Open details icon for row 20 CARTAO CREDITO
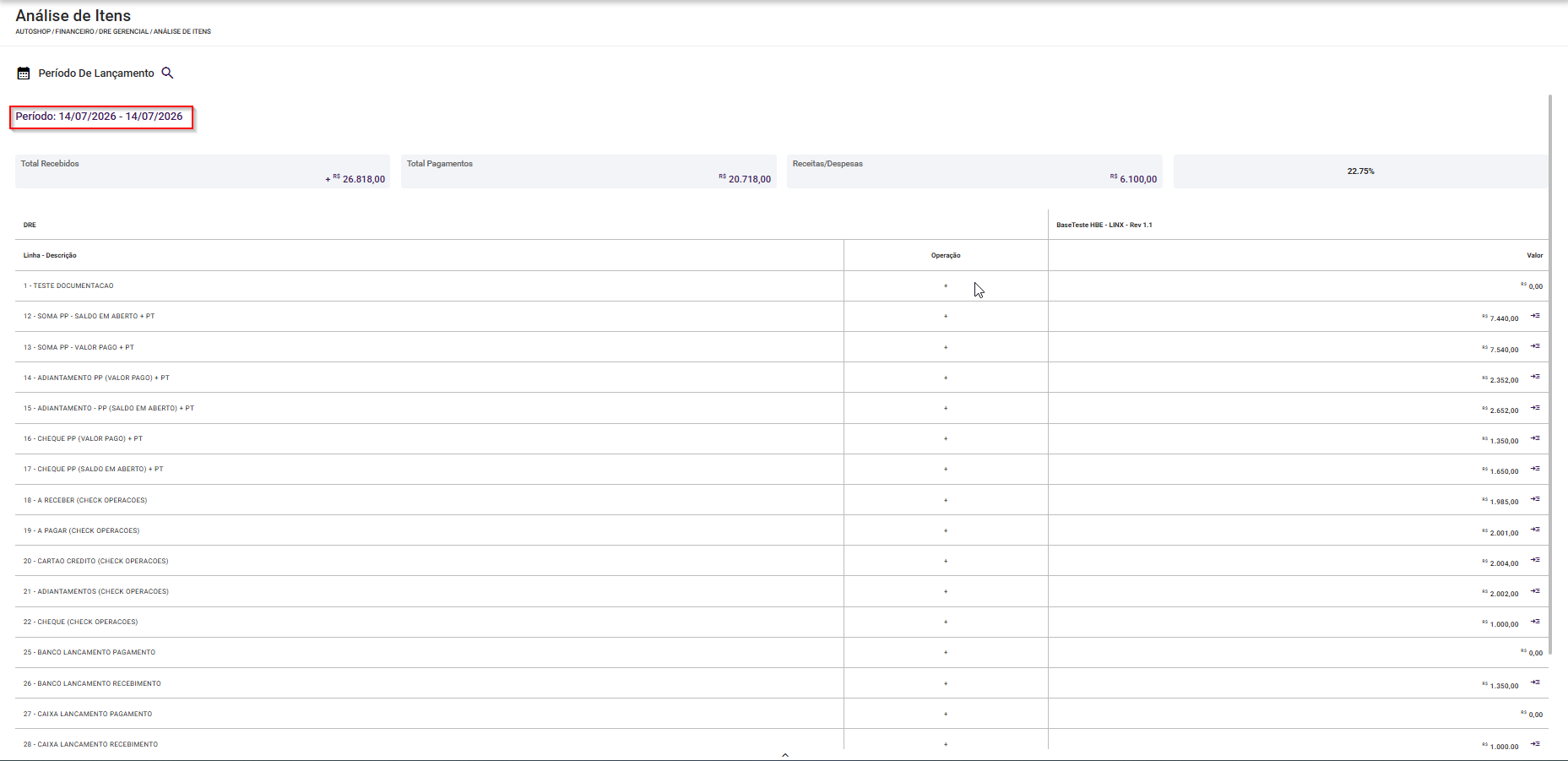The width and height of the screenshot is (1568, 761). [1535, 560]
